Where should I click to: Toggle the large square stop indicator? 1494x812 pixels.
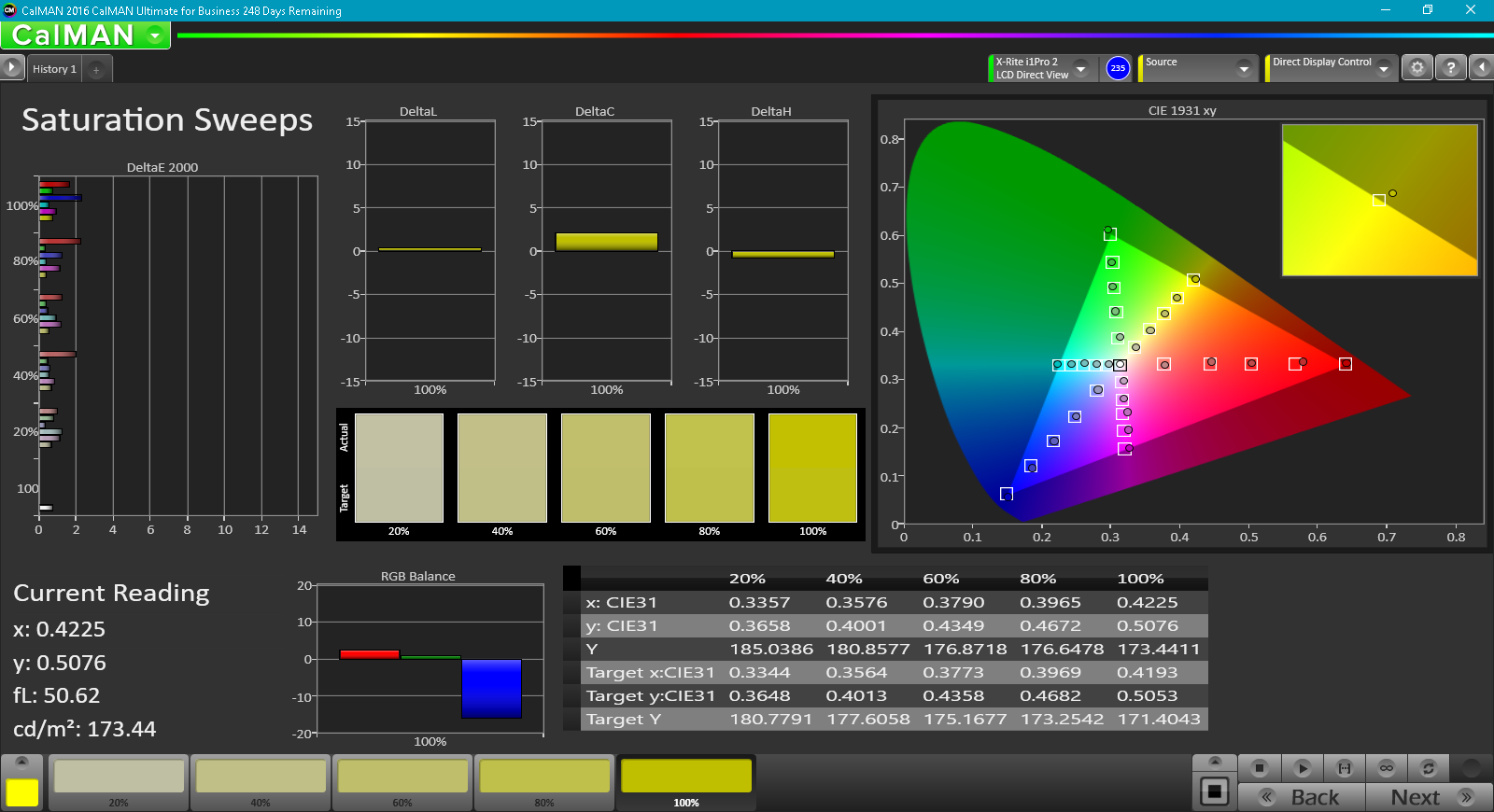click(x=1215, y=792)
